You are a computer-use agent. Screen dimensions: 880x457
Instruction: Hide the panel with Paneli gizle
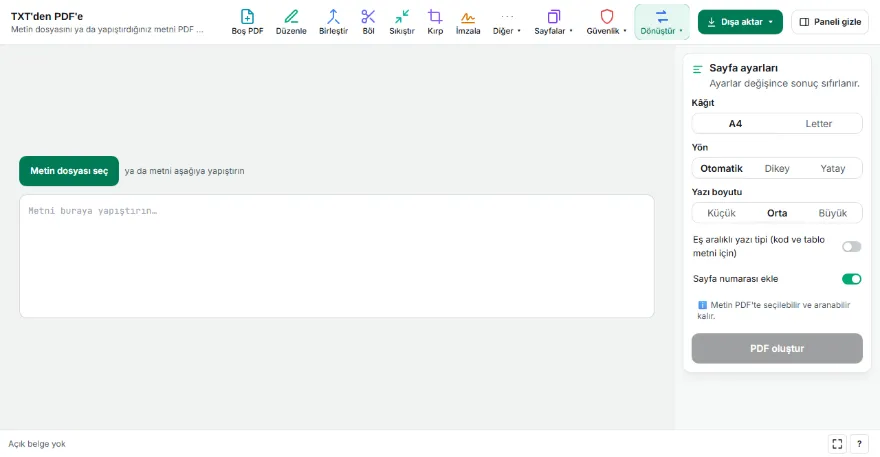tap(830, 22)
